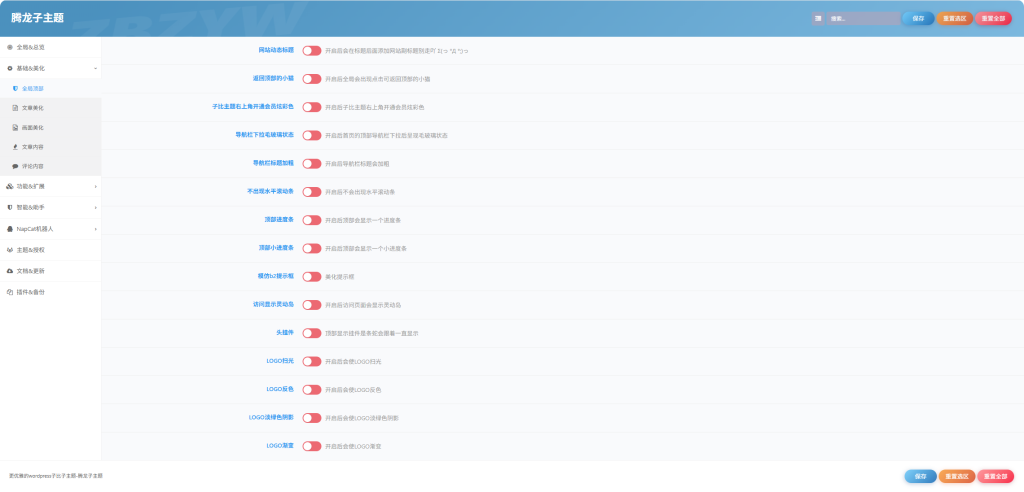Collapse the 基础&美化 section chevron

95,68
